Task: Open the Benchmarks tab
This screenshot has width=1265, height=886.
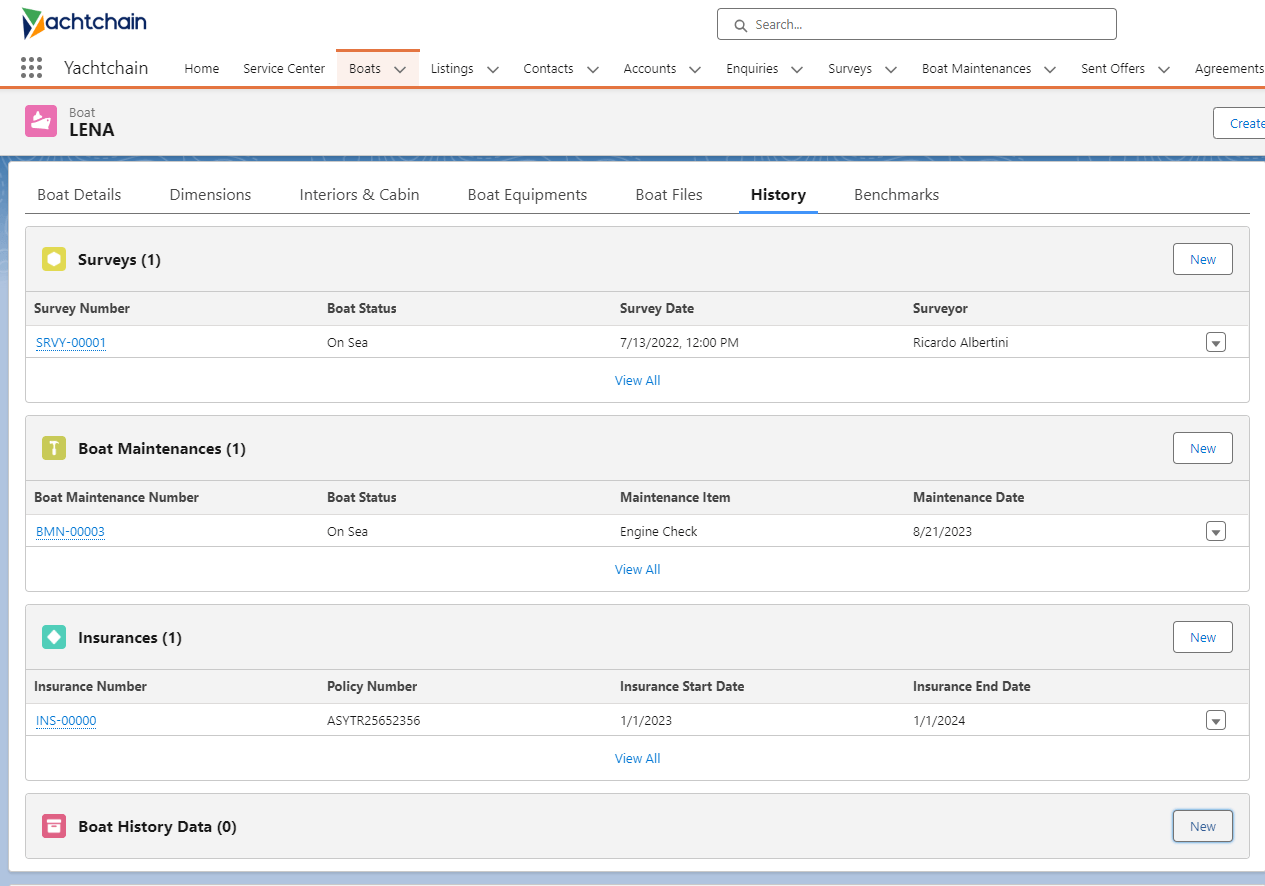Action: pos(896,195)
